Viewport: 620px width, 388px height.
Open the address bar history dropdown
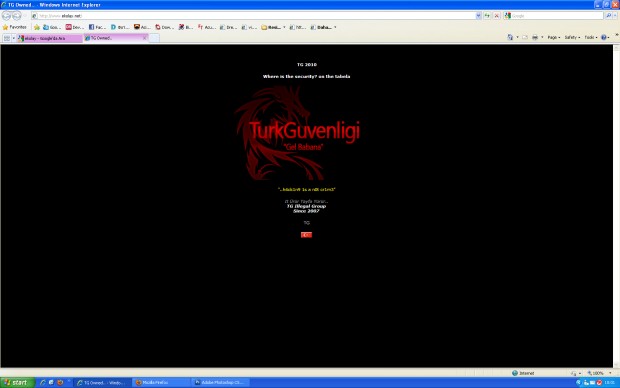coord(478,16)
